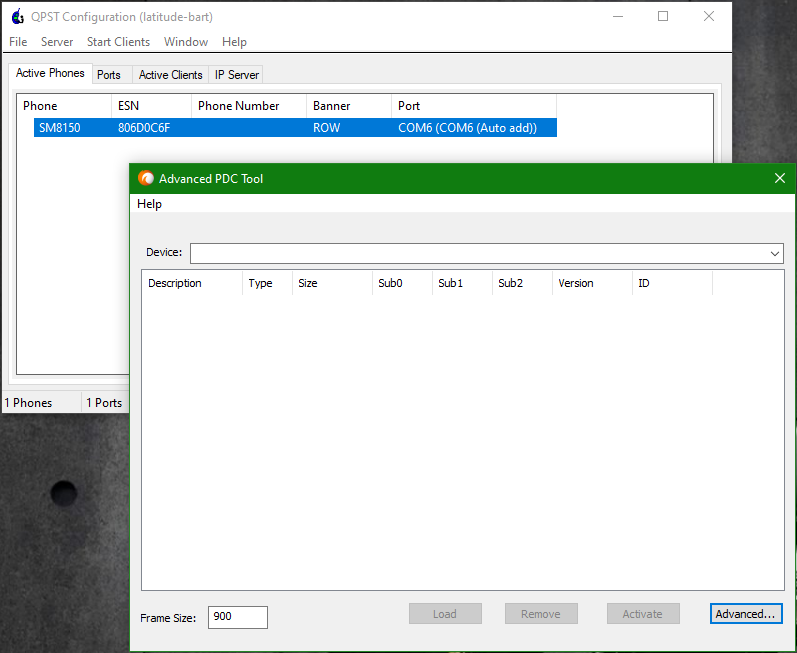797x653 pixels.
Task: Open the Window menu
Action: [186, 42]
